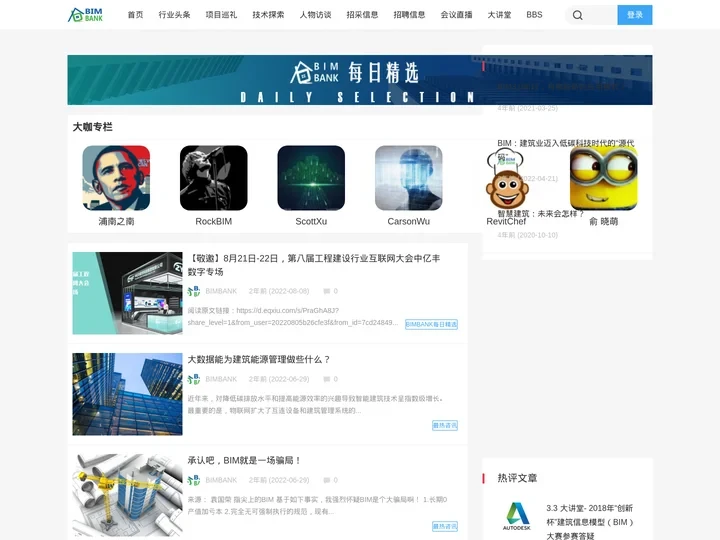
Task: Open exhibition booth thumbnail of 敬邀 article
Action: pyautogui.click(x=127, y=293)
